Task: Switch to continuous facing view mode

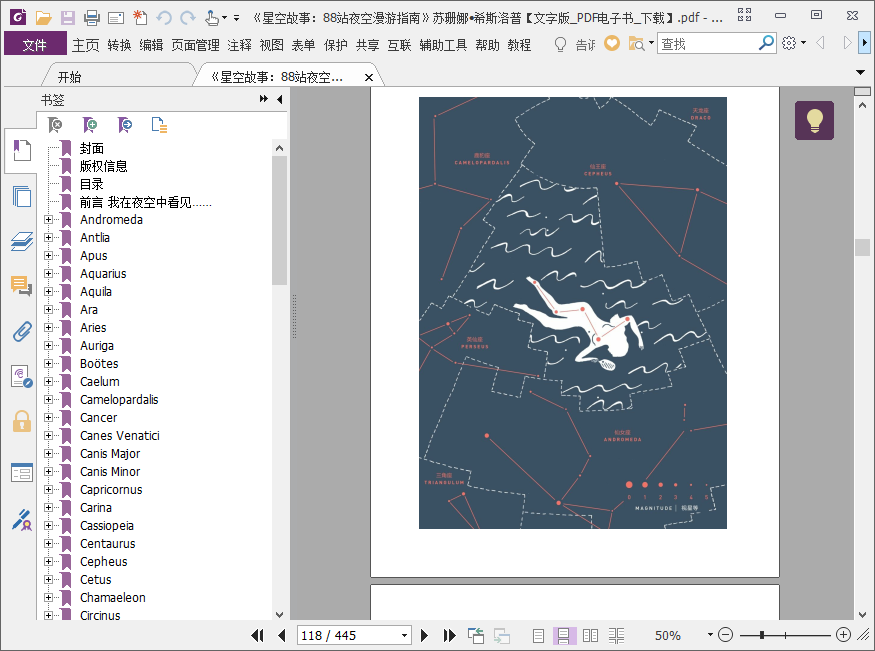Action: (x=616, y=635)
